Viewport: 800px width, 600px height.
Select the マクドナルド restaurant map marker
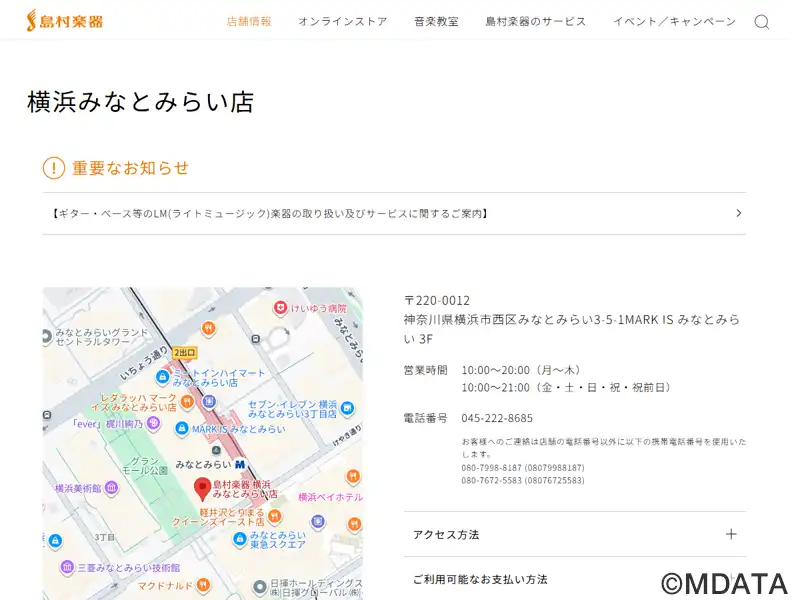pyautogui.click(x=202, y=584)
